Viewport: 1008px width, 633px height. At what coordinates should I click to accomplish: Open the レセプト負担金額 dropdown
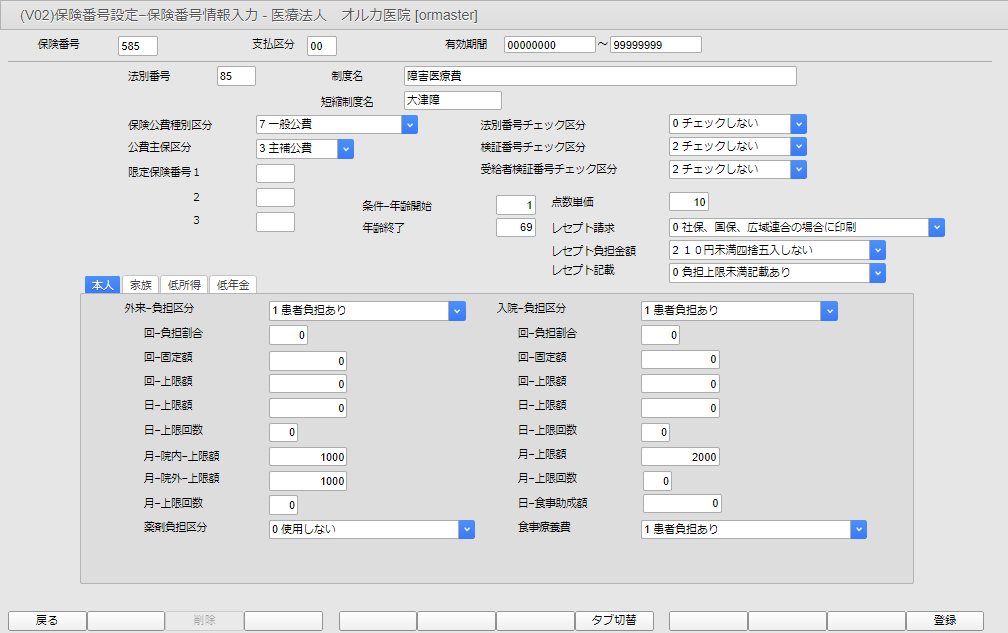coord(877,250)
